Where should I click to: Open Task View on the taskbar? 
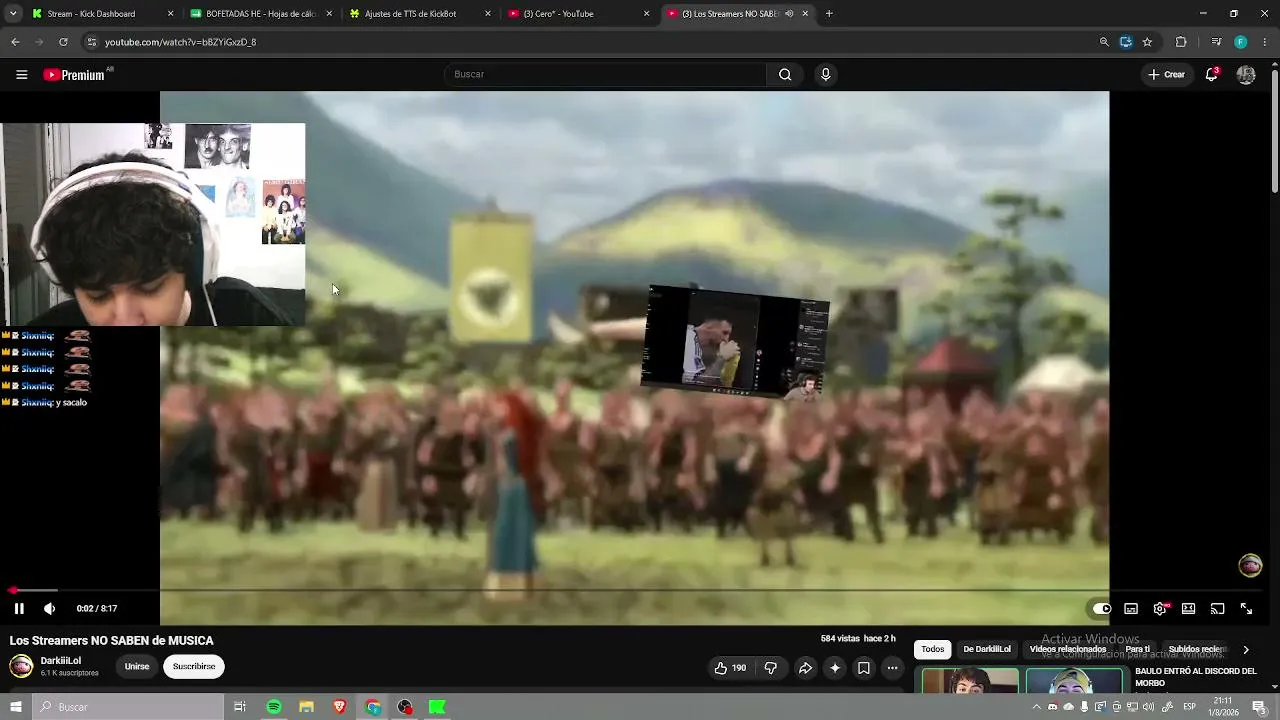(240, 707)
